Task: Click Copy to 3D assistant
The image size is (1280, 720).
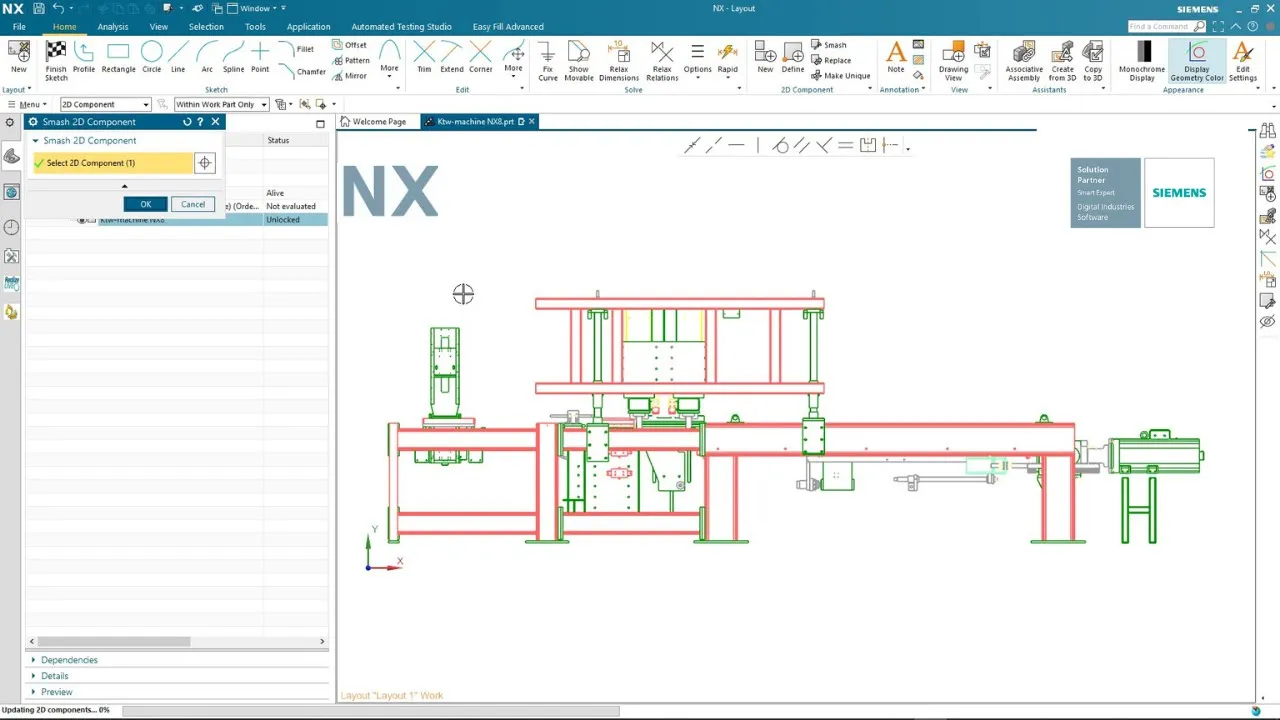Action: (1093, 61)
